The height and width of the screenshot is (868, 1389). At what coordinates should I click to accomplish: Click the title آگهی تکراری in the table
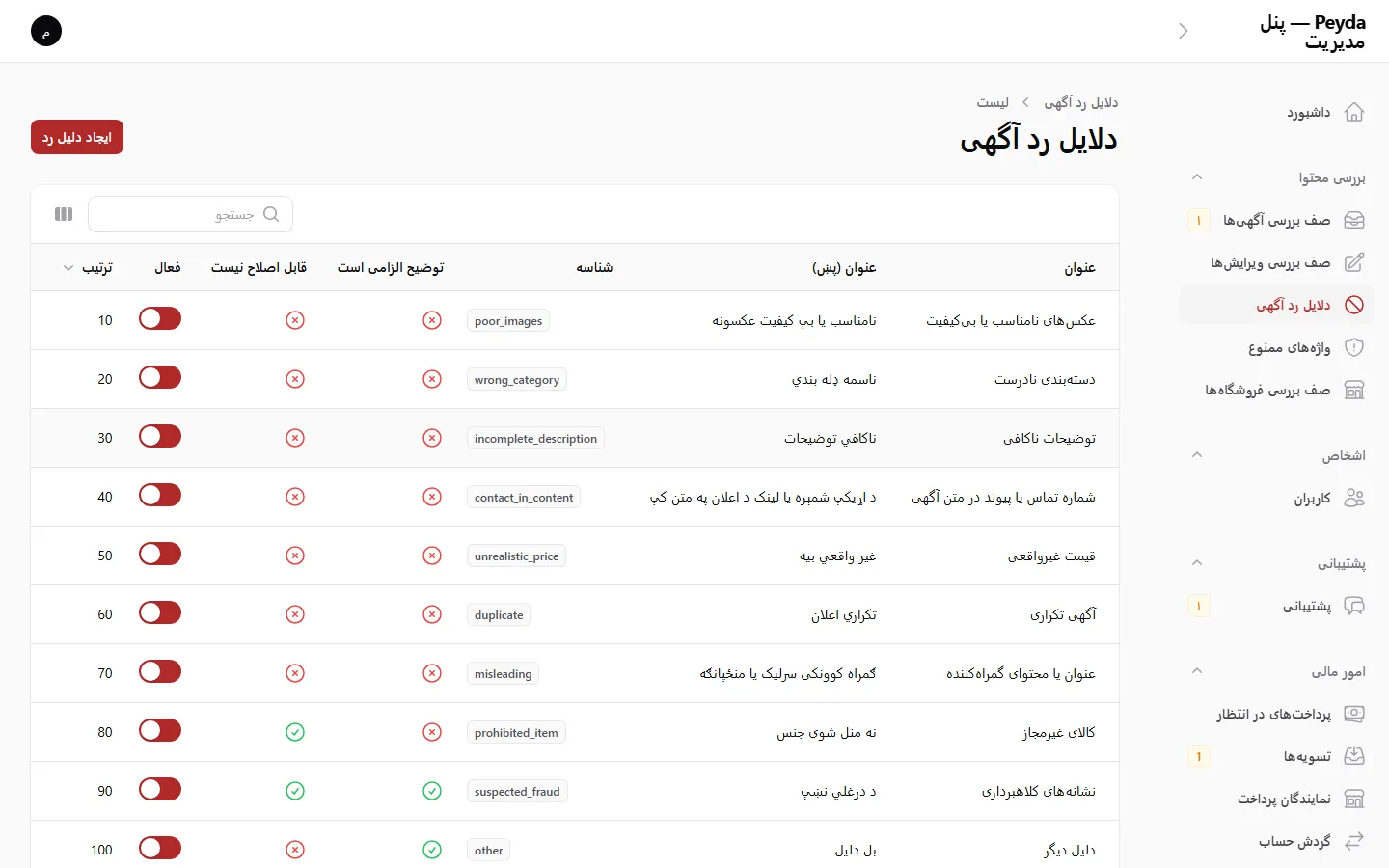(x=1063, y=614)
